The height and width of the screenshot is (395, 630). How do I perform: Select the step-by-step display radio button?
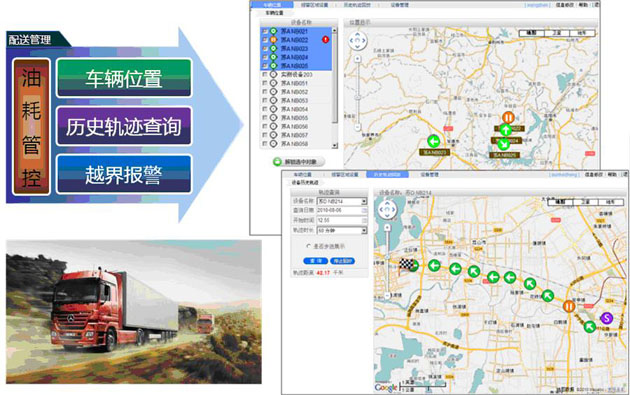pos(308,246)
